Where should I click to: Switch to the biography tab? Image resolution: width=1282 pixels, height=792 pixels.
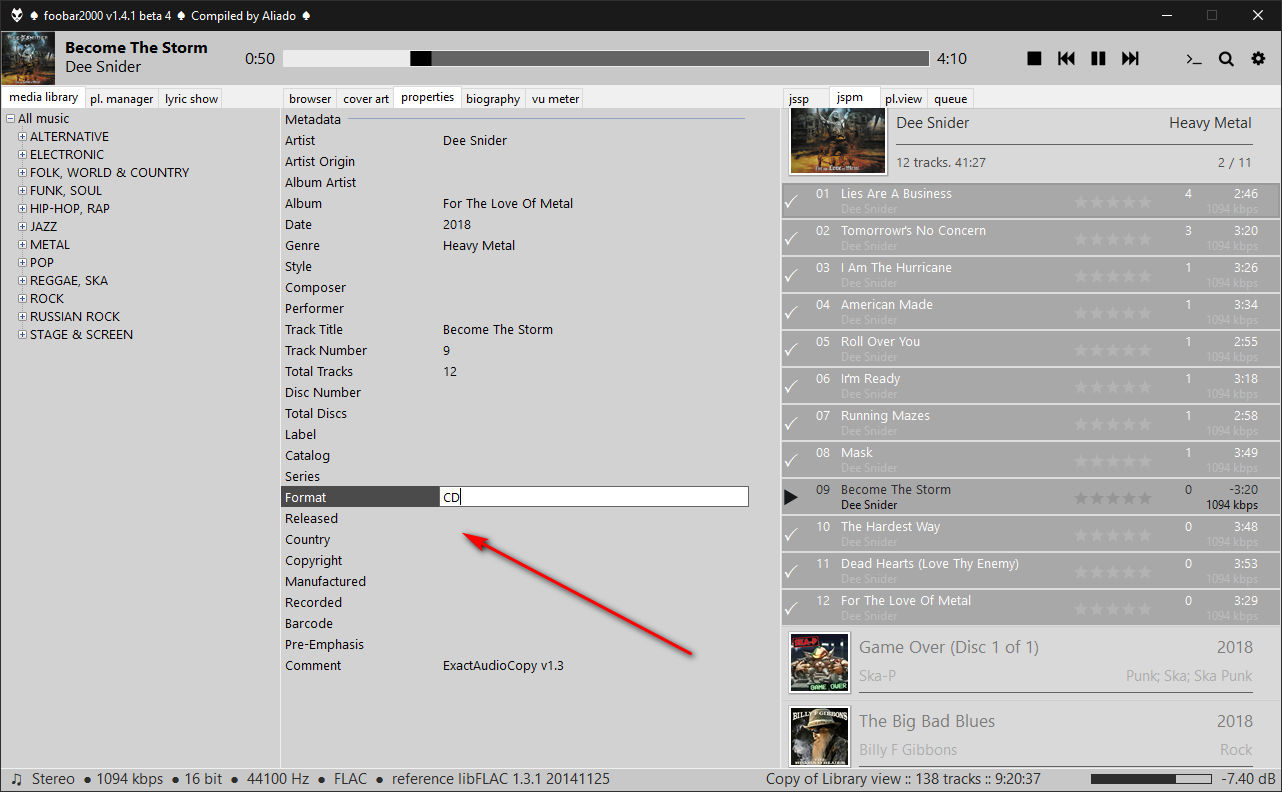click(x=493, y=99)
